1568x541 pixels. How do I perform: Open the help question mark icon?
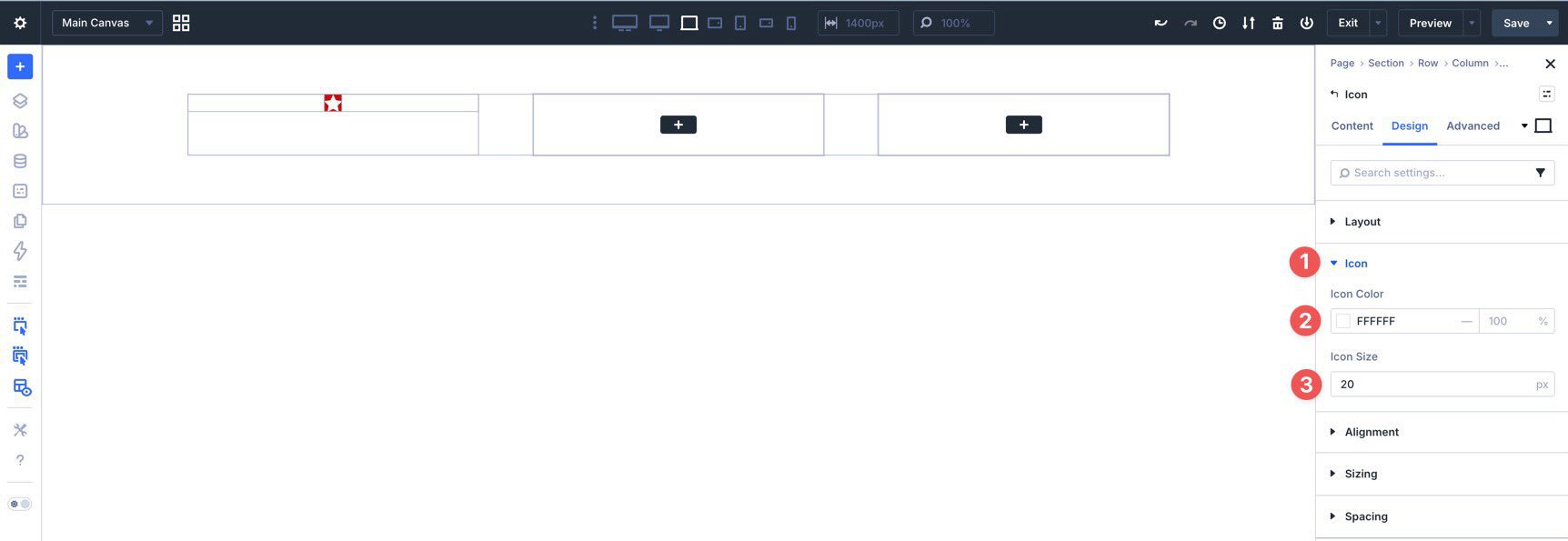[x=20, y=460]
